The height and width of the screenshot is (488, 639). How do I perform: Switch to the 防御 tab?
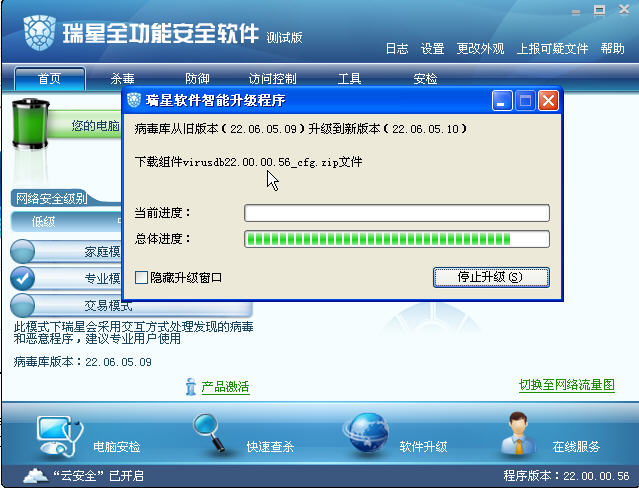coord(197,78)
